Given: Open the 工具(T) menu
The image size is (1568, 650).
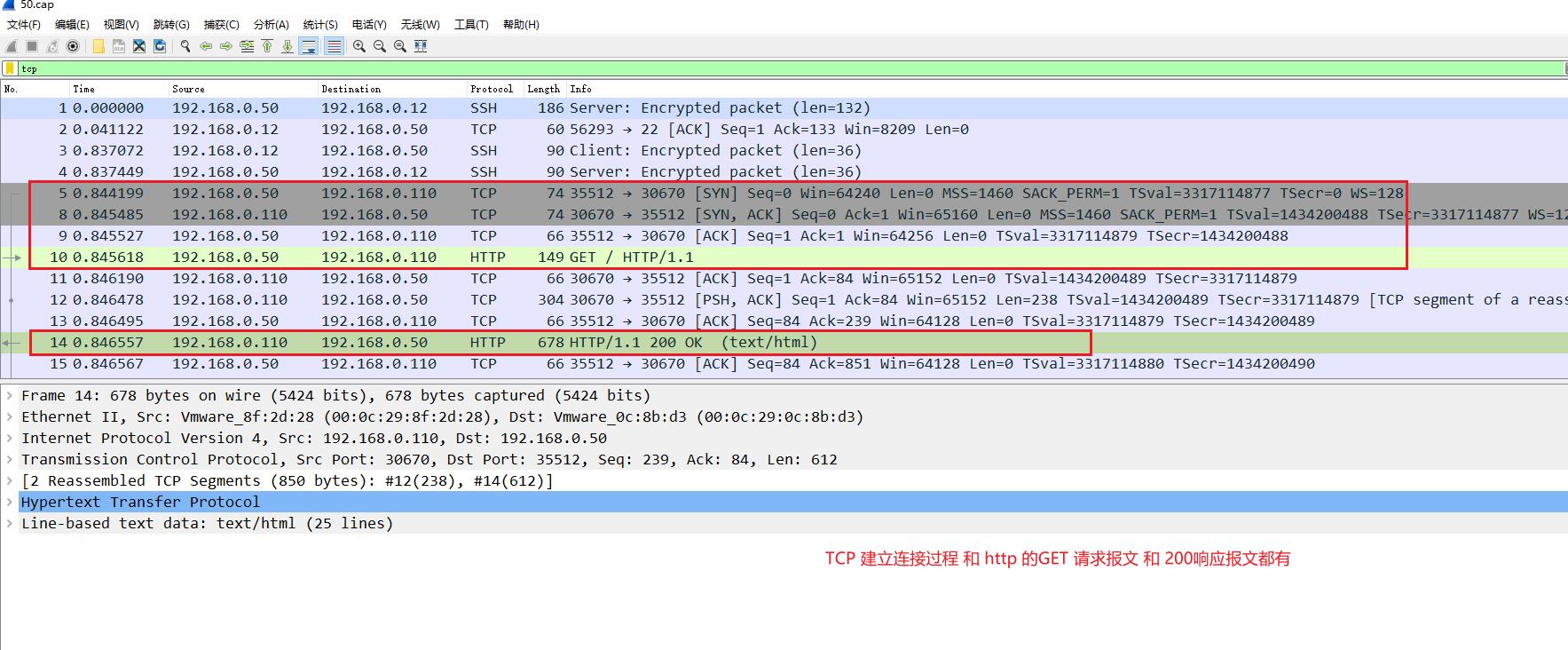Looking at the screenshot, I should click(471, 25).
